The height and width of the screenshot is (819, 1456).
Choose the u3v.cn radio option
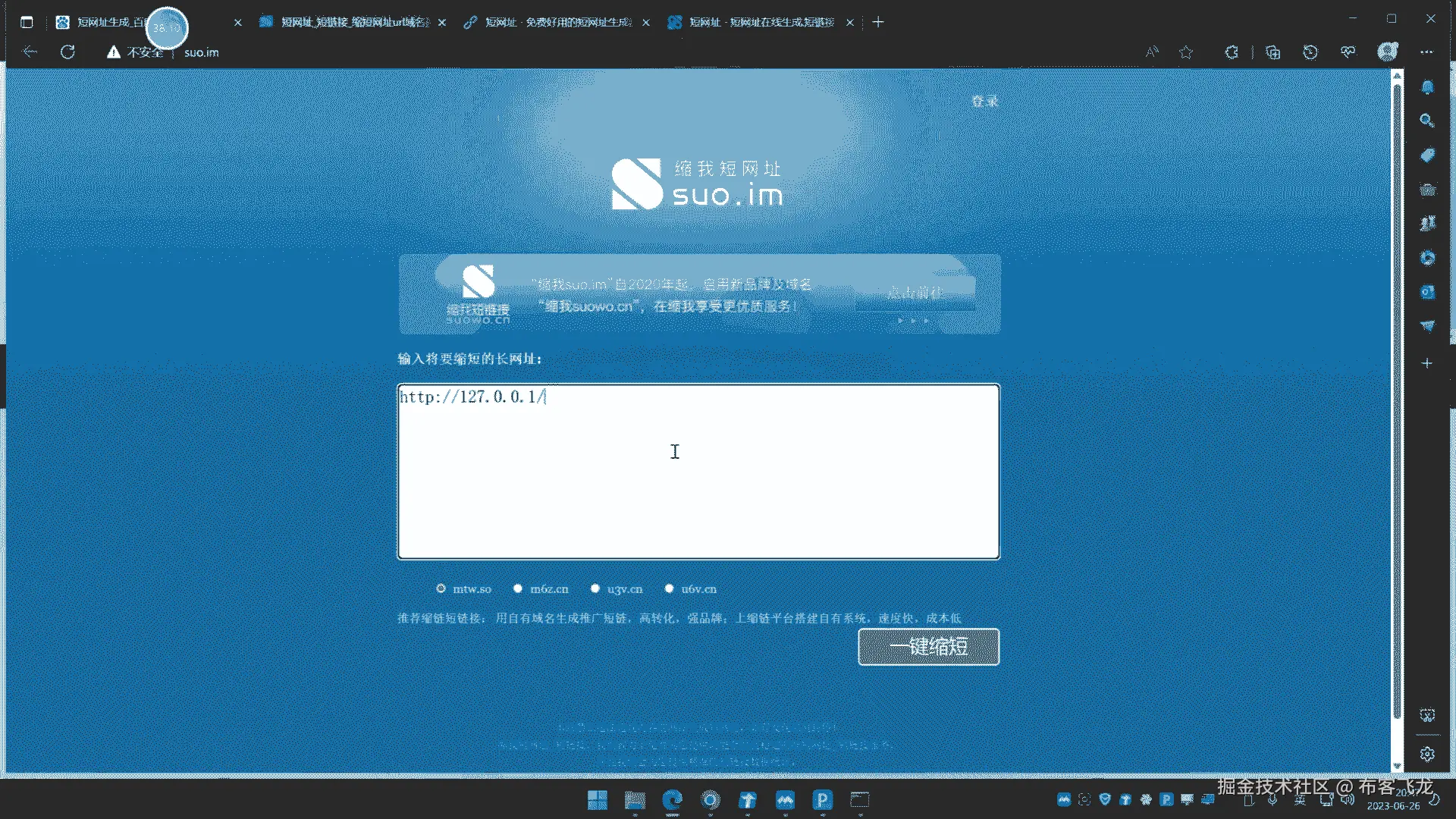pos(595,588)
